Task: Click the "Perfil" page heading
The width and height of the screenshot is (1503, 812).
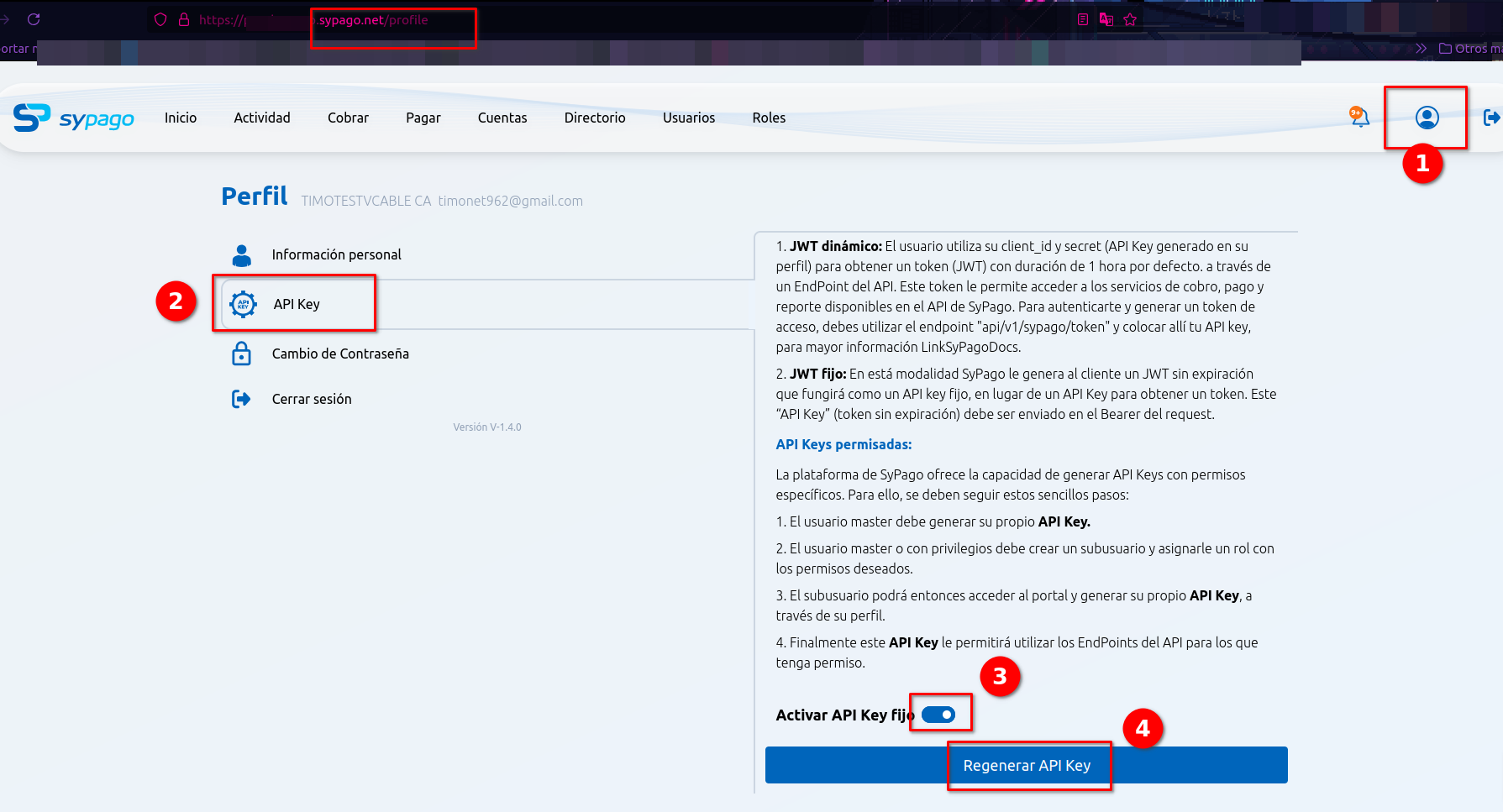Action: [255, 196]
